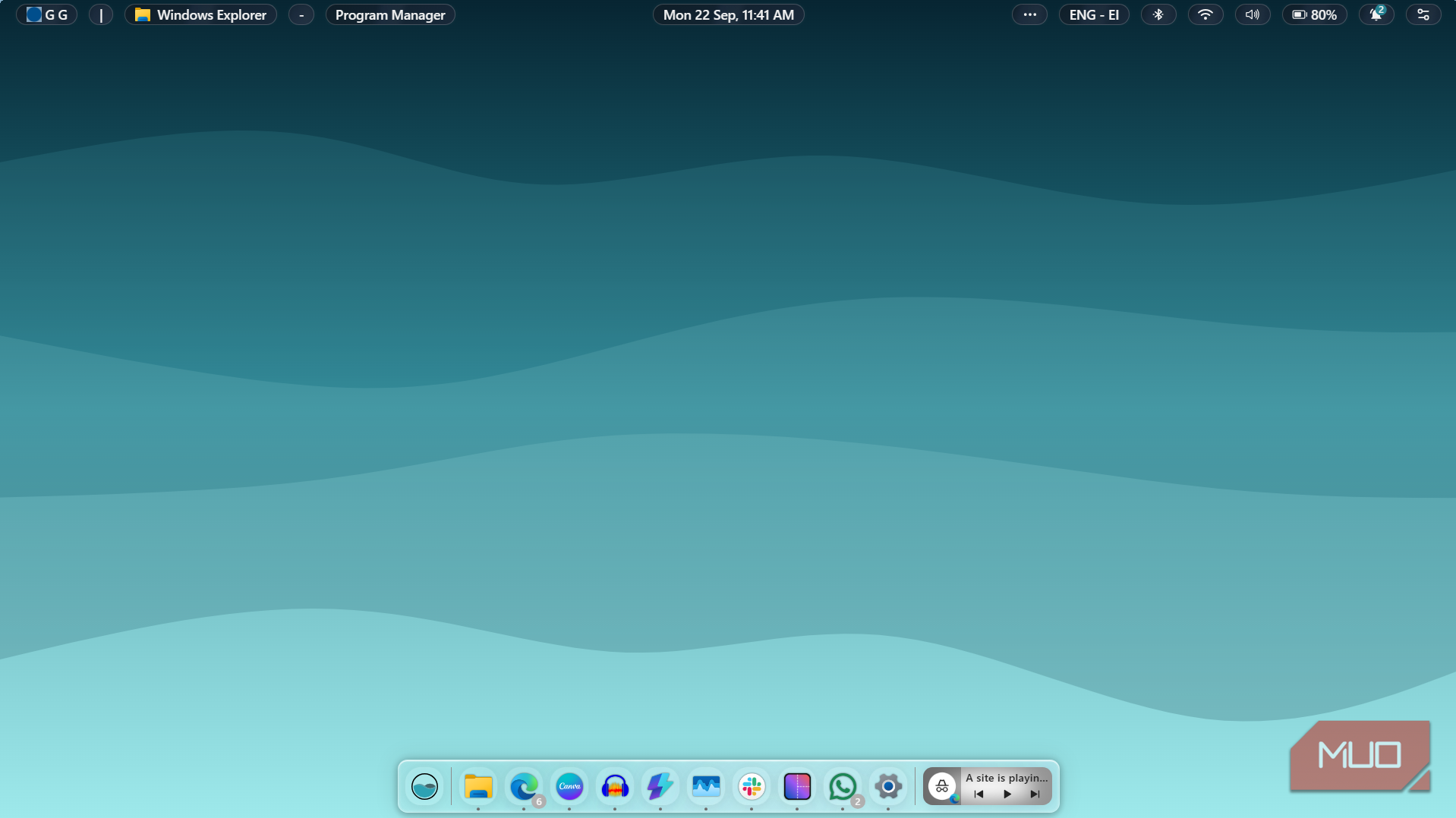This screenshot has height=818, width=1456.
Task: Open the Canva app in dock
Action: [569, 786]
